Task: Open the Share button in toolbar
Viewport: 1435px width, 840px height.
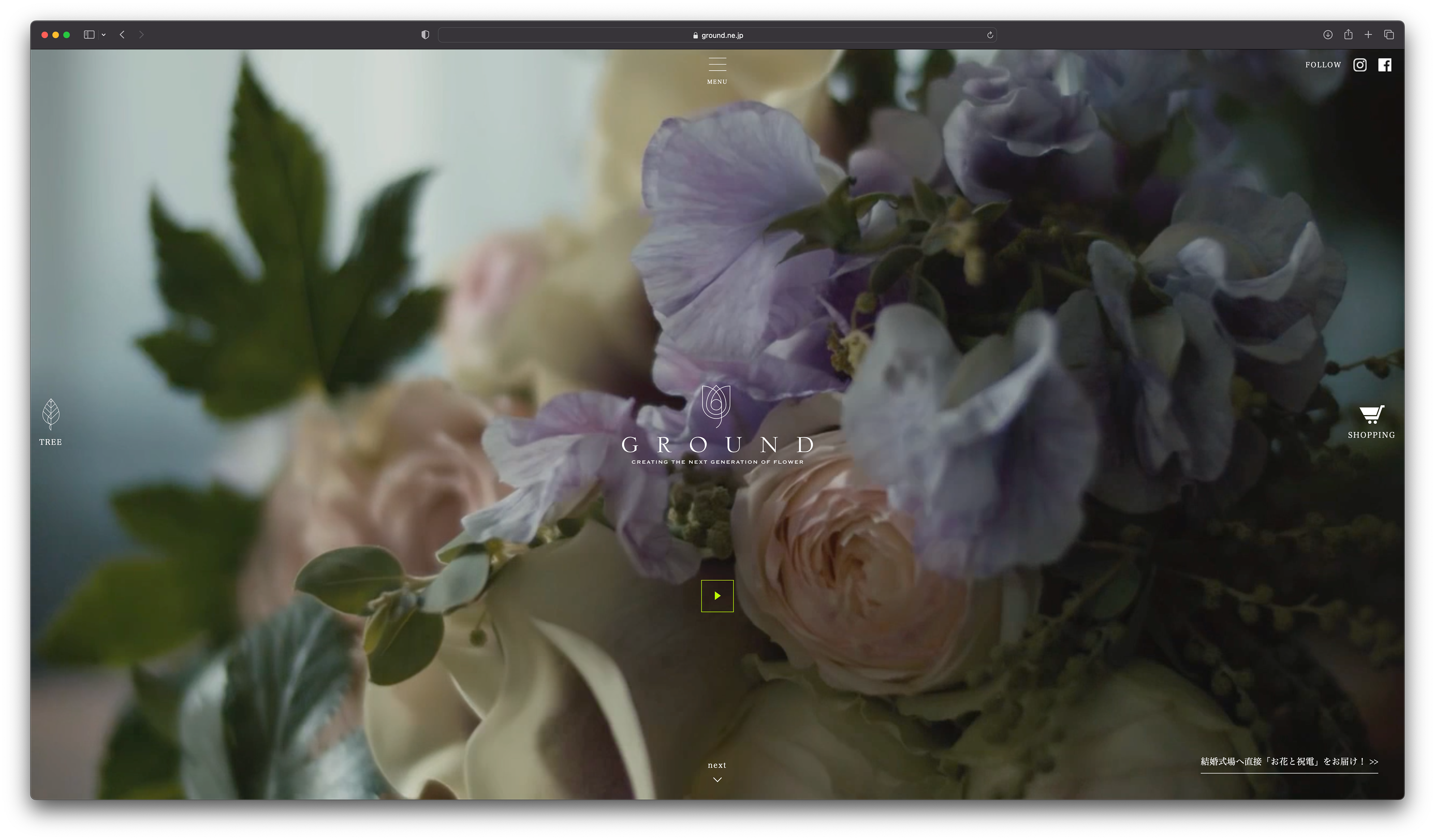Action: pyautogui.click(x=1348, y=35)
